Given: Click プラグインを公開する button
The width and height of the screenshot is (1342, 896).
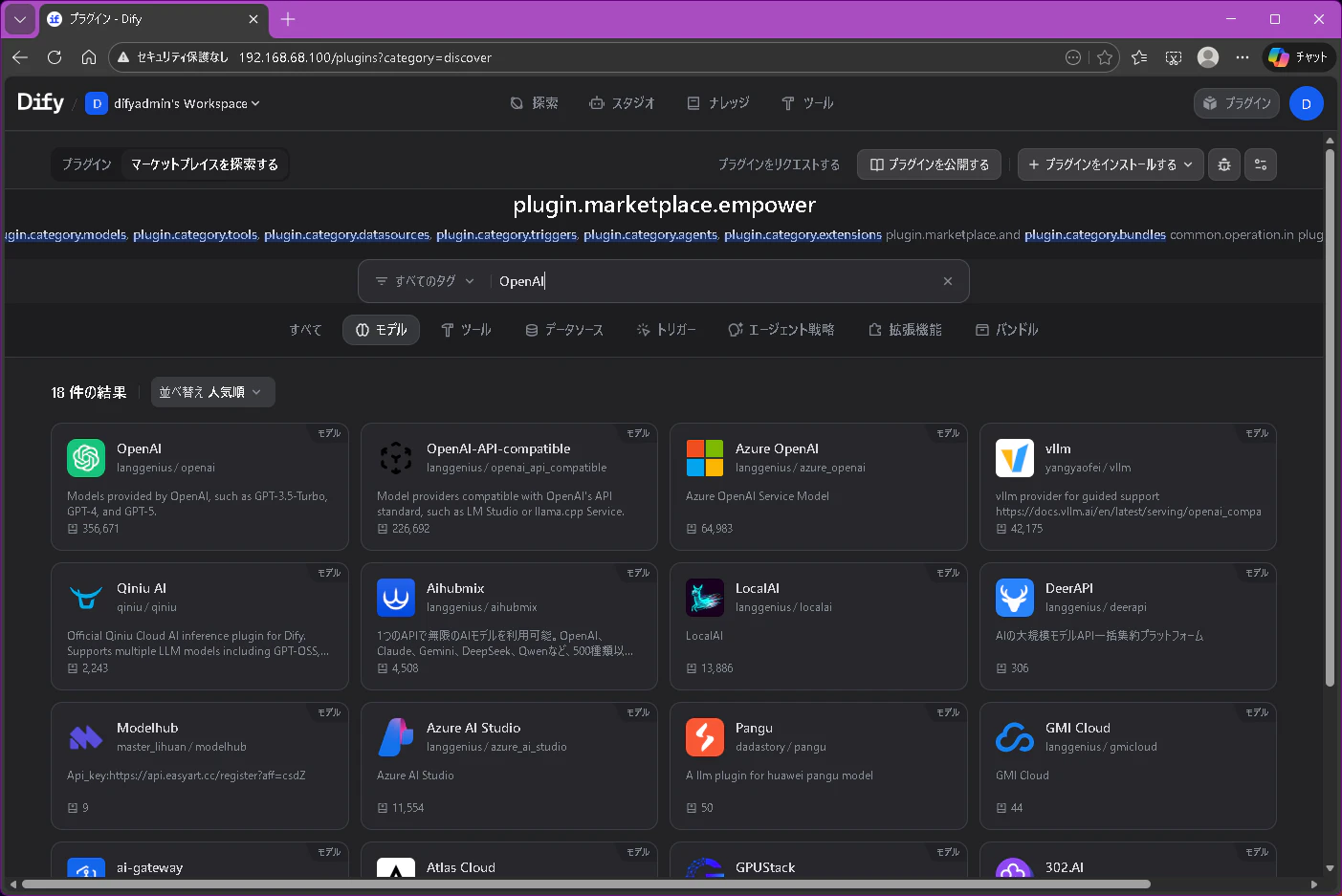Looking at the screenshot, I should pyautogui.click(x=930, y=164).
